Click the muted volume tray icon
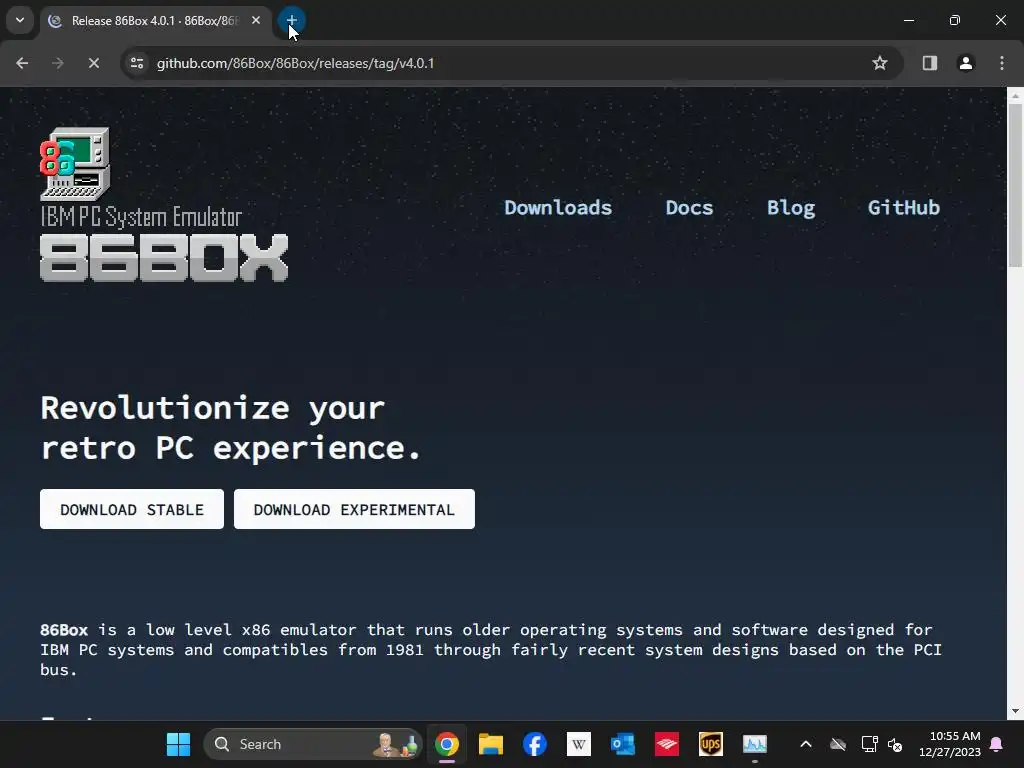 (895, 744)
